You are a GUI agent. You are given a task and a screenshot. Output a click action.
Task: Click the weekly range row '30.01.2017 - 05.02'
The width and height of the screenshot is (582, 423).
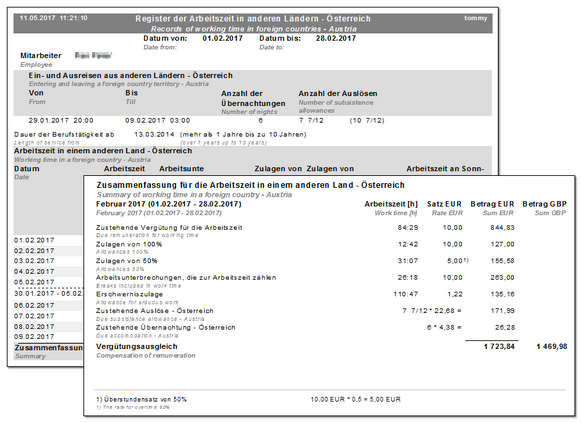click(48, 293)
